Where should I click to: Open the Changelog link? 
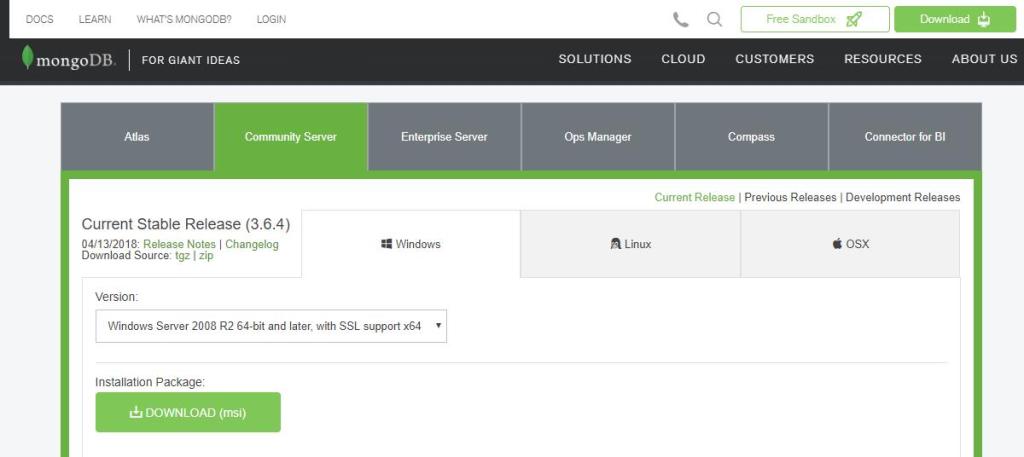[252, 244]
